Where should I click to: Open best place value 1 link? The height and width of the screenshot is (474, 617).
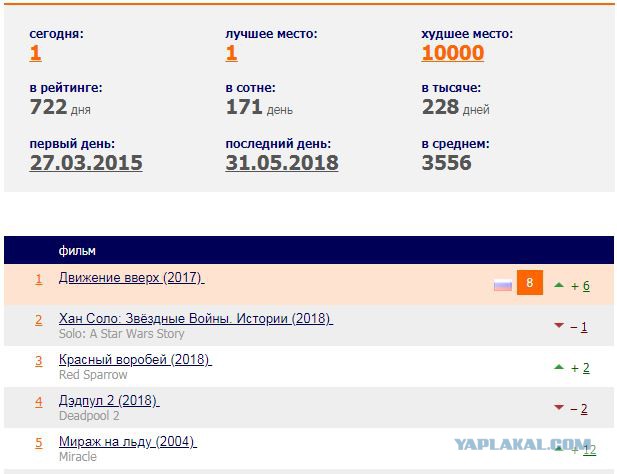(231, 53)
